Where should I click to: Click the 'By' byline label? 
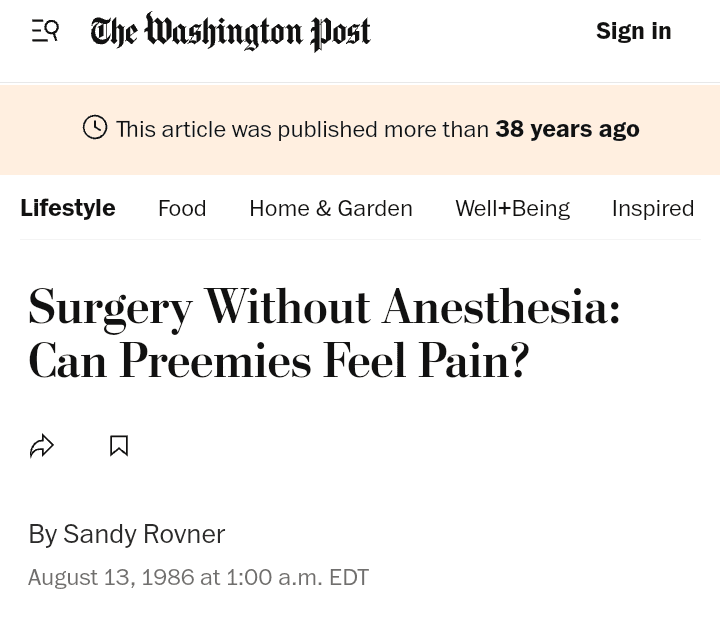click(x=42, y=534)
